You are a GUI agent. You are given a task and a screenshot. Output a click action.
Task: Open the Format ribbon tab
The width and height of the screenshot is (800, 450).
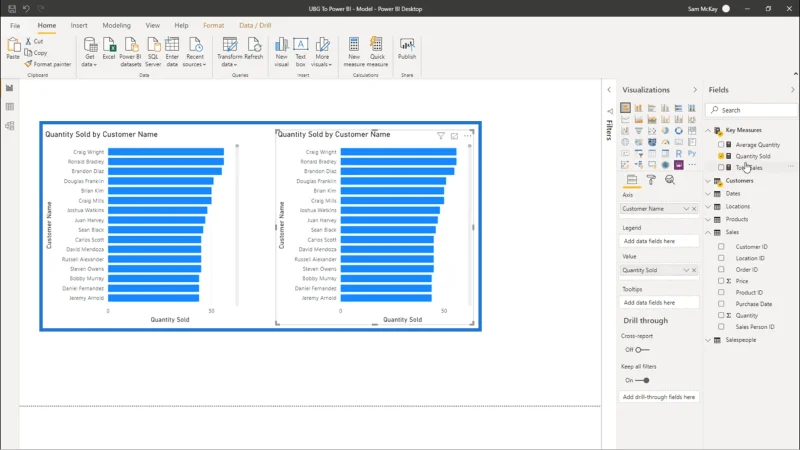click(x=213, y=26)
